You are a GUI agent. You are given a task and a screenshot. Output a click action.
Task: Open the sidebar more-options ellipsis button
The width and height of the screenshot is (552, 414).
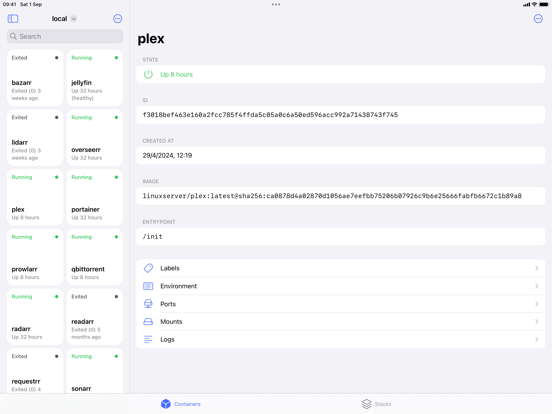(x=118, y=19)
